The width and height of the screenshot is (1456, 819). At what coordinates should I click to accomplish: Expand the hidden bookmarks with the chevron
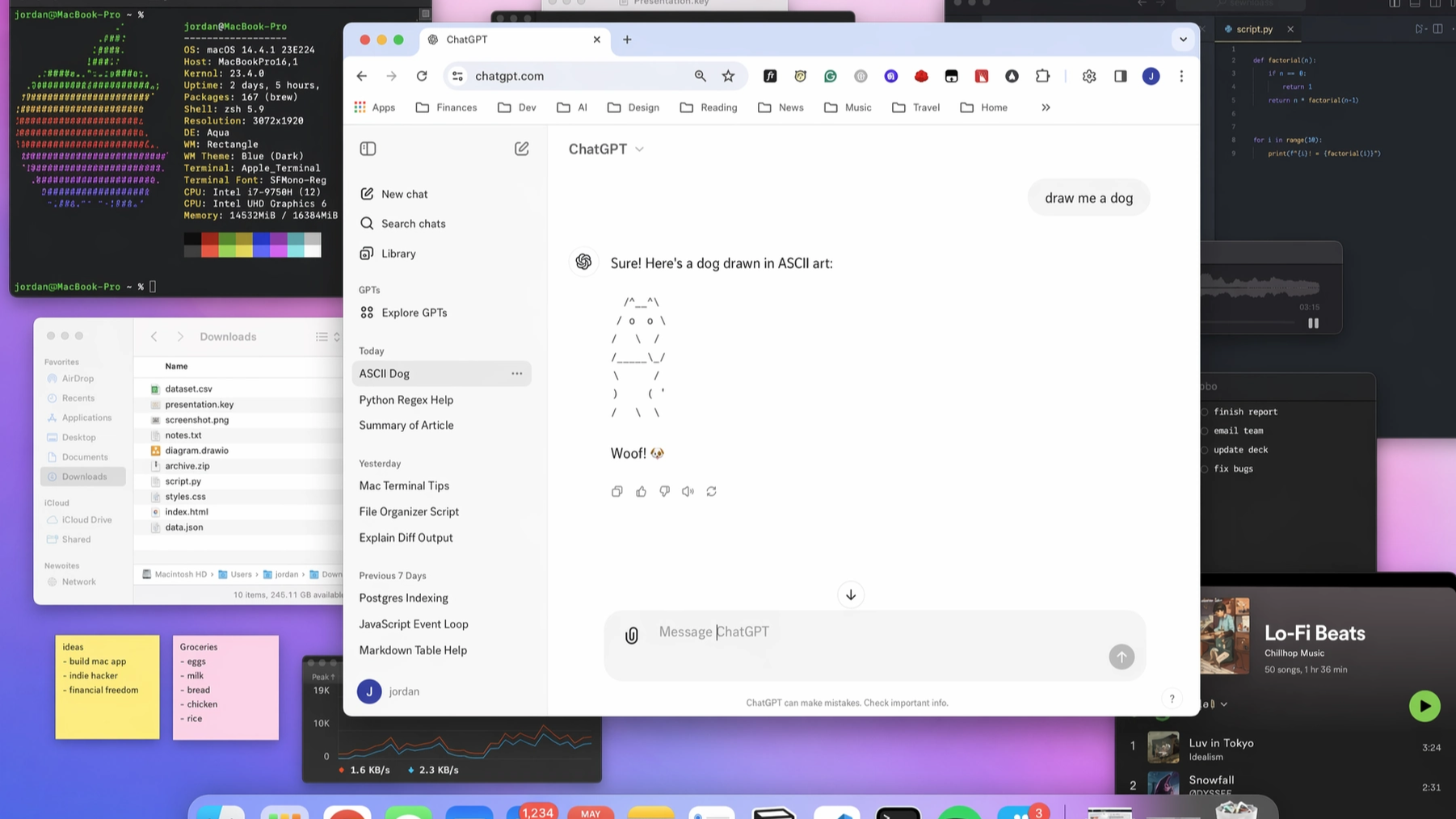click(x=1046, y=107)
